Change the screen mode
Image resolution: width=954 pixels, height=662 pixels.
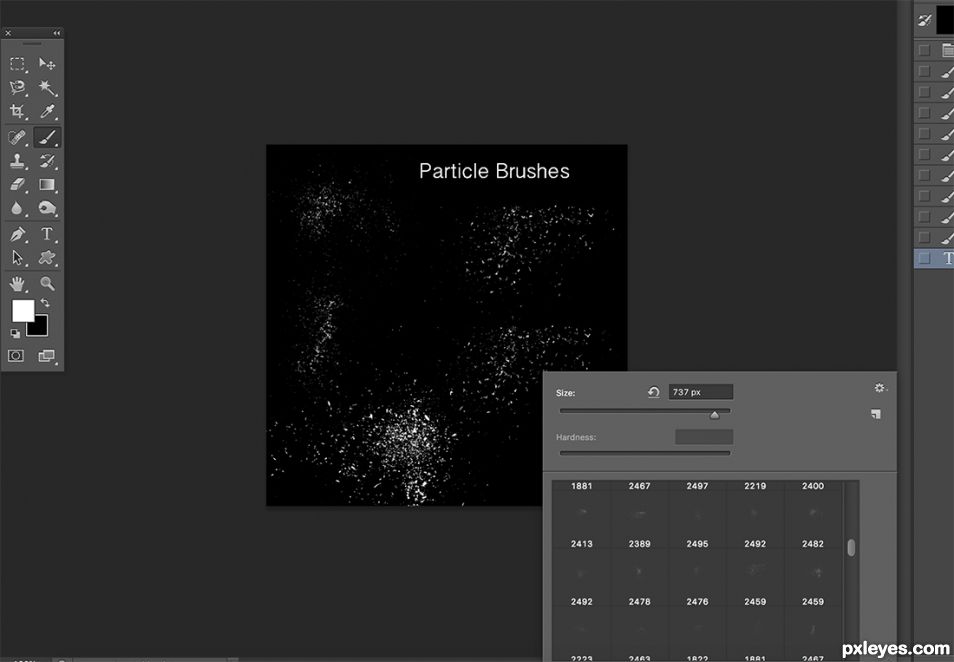(47, 356)
